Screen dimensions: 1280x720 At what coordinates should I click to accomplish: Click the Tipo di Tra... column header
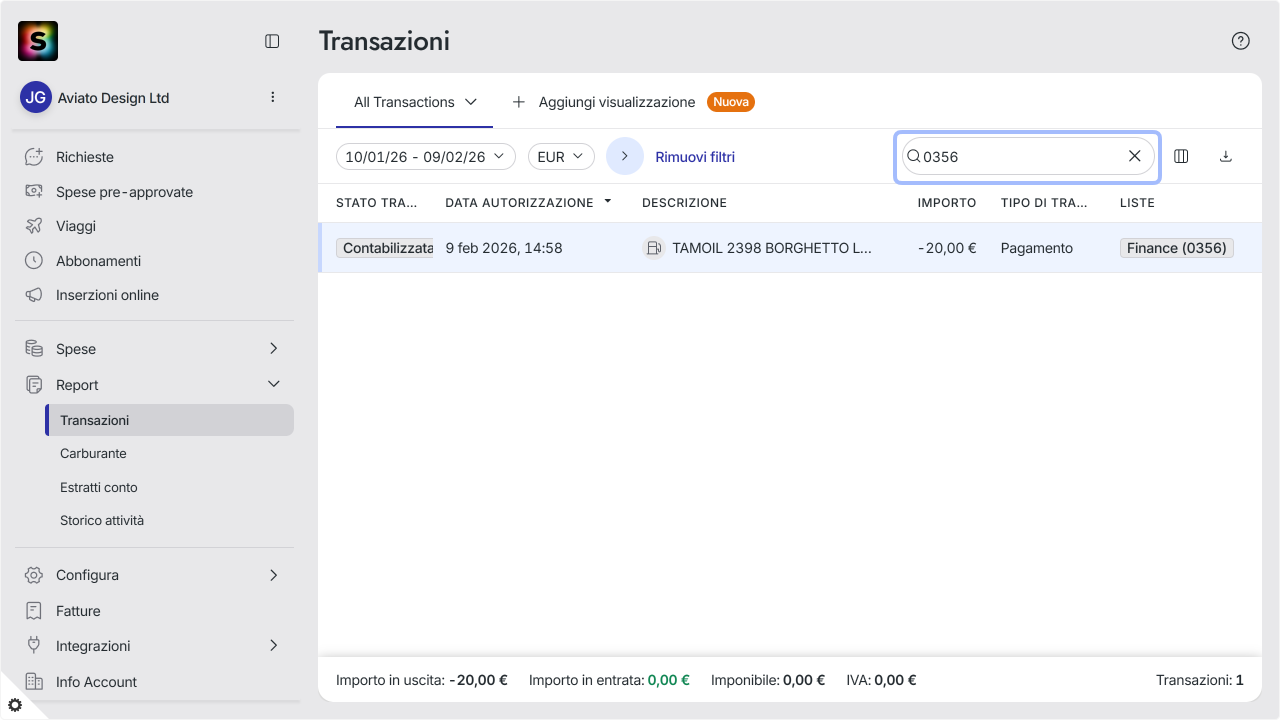click(x=1044, y=202)
